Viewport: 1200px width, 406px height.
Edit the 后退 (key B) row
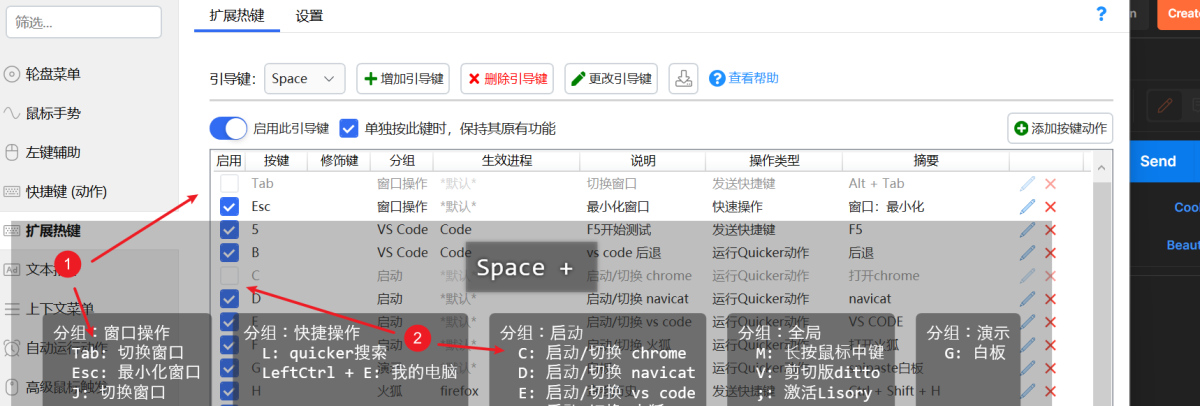tap(1028, 252)
